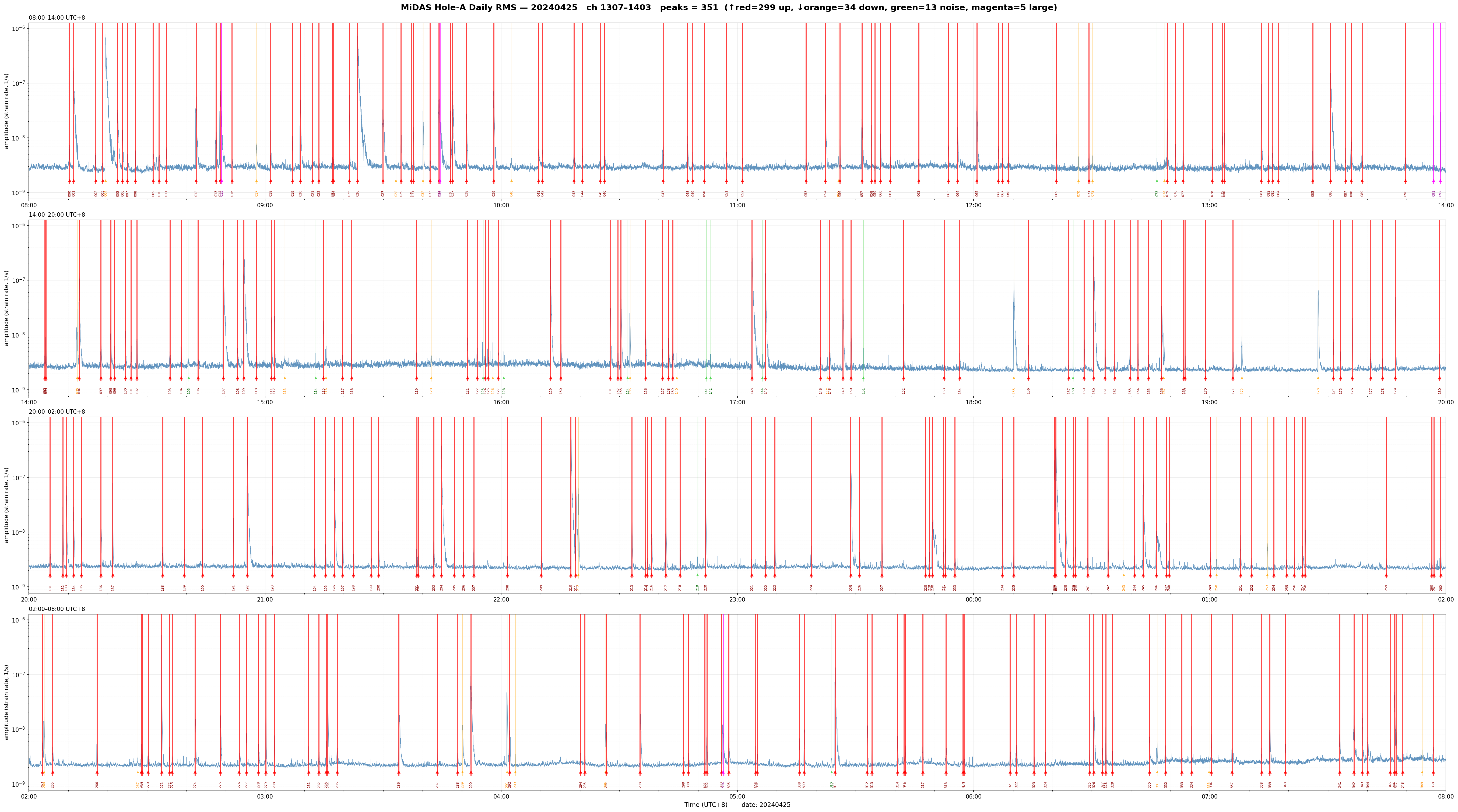Click the 13:00 time tick label
Screen dimensions: 1458x812
(x=1210, y=205)
